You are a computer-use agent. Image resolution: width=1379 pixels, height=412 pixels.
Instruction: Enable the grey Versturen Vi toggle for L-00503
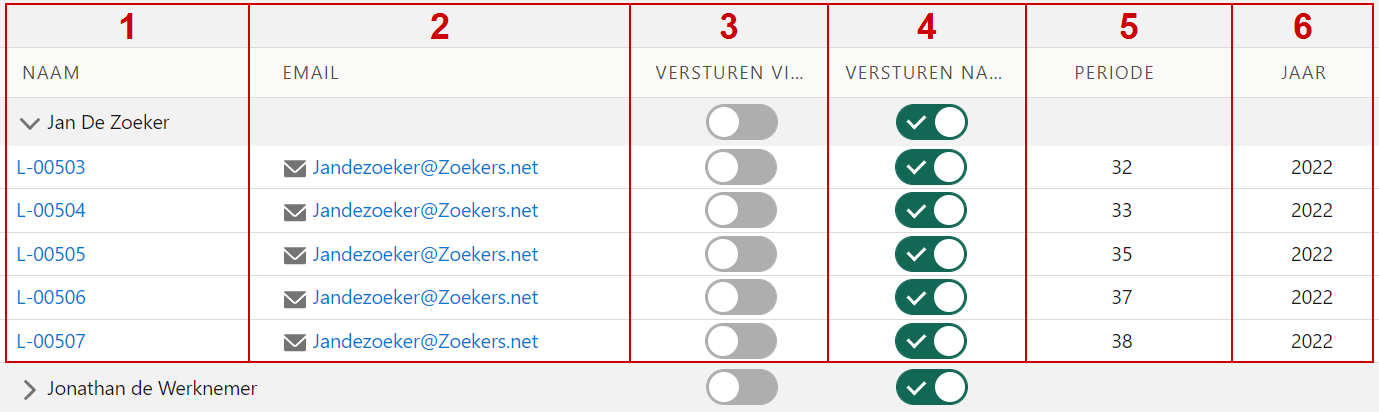click(x=741, y=167)
